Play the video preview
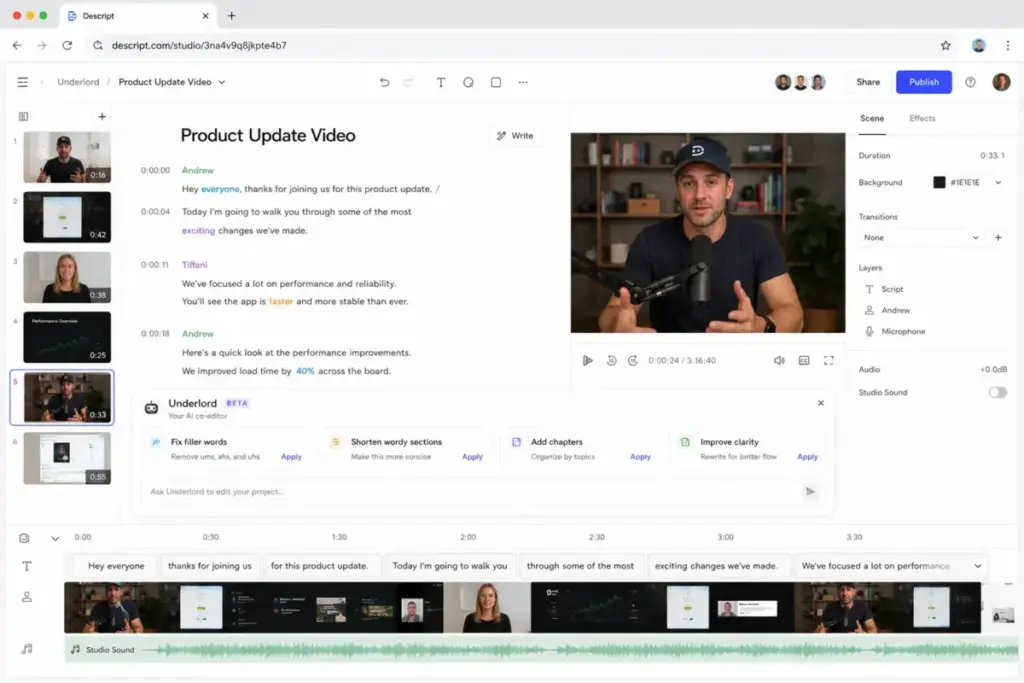The height and width of the screenshot is (683, 1024). [588, 360]
